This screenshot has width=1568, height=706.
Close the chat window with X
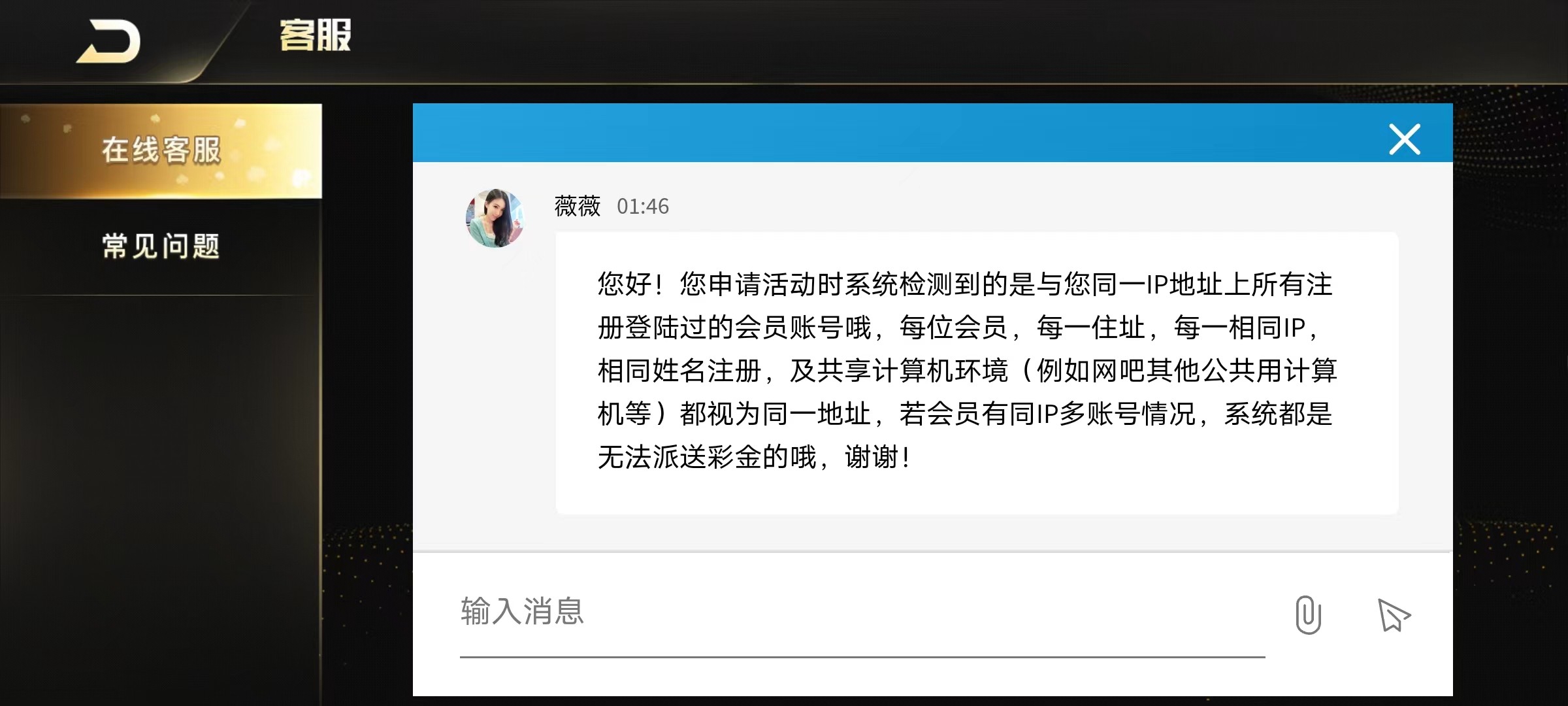pyautogui.click(x=1405, y=139)
